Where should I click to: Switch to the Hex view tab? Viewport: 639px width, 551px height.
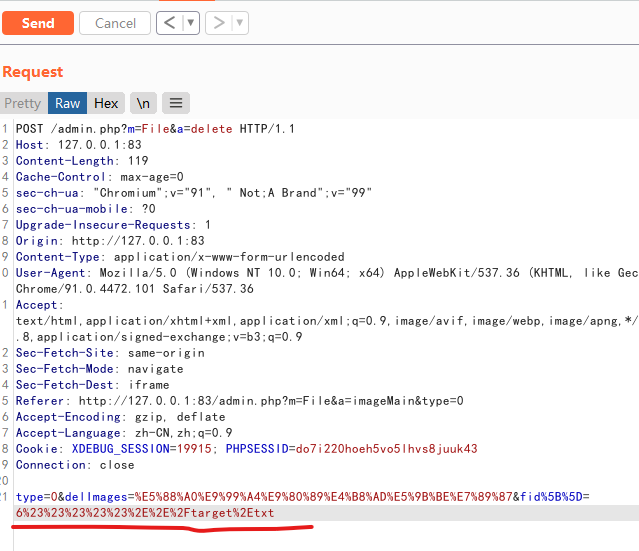pos(106,103)
